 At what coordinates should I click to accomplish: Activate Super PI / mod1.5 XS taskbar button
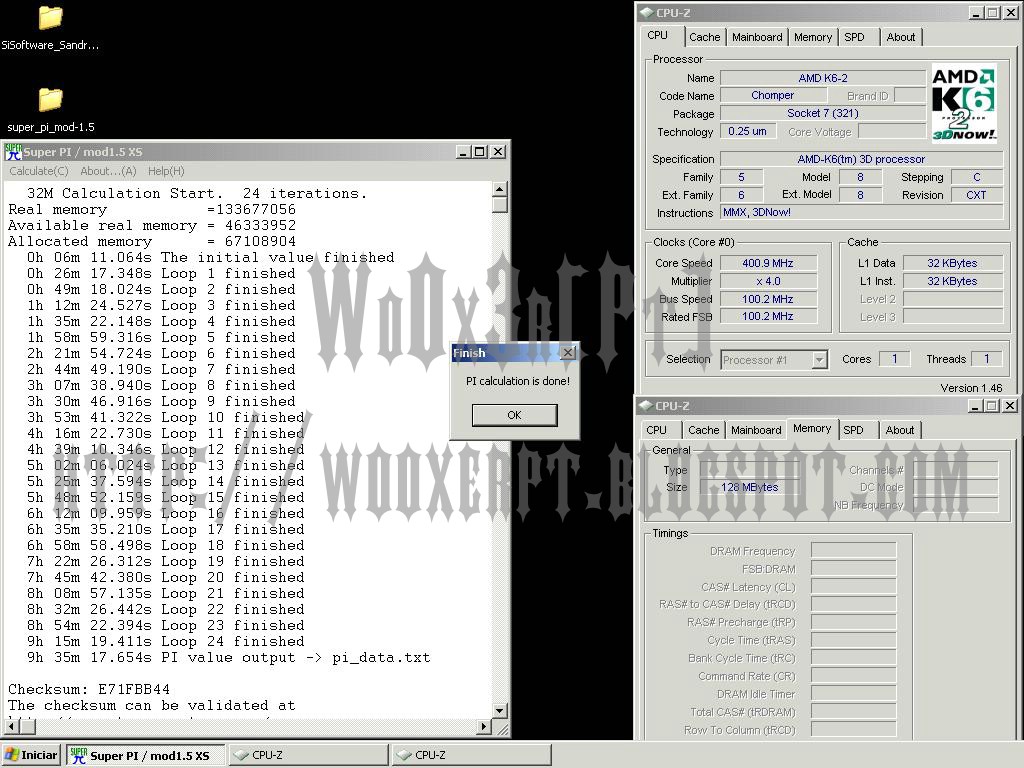pyautogui.click(x=145, y=755)
